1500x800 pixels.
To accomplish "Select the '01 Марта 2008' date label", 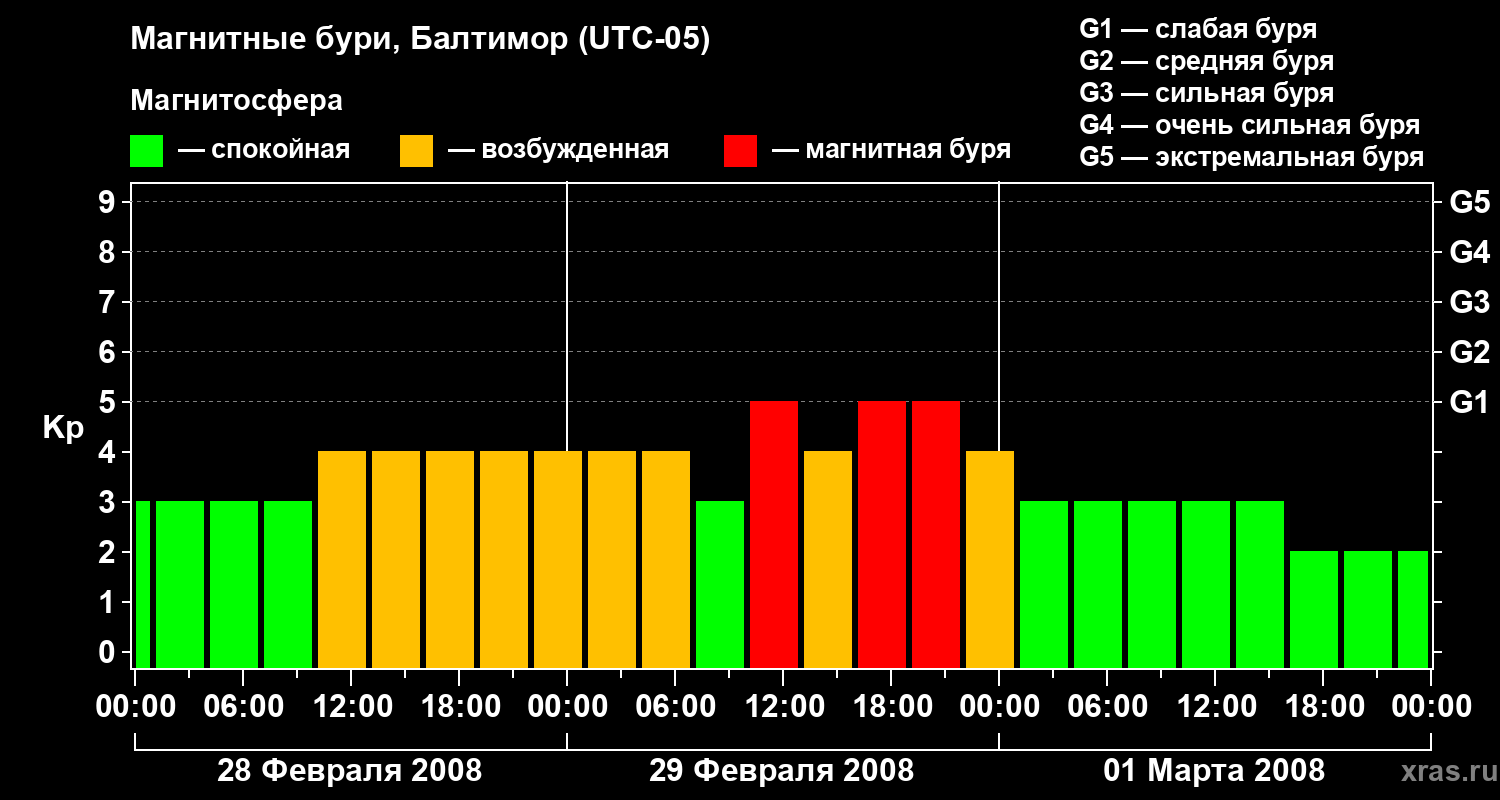I will [x=1213, y=771].
